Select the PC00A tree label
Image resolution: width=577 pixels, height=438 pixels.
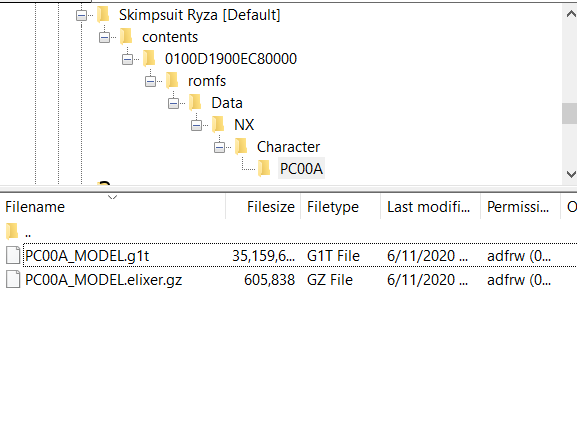301,169
